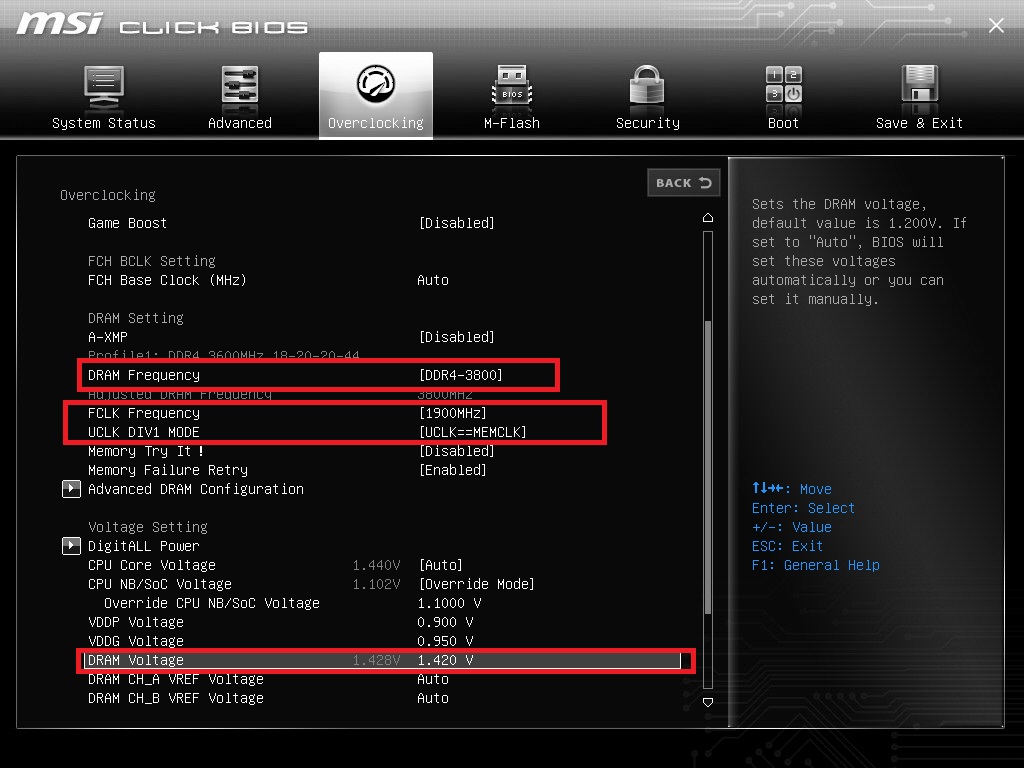Edit DRAM CH_B VREF Voltage Auto
This screenshot has height=768, width=1024.
(x=433, y=698)
